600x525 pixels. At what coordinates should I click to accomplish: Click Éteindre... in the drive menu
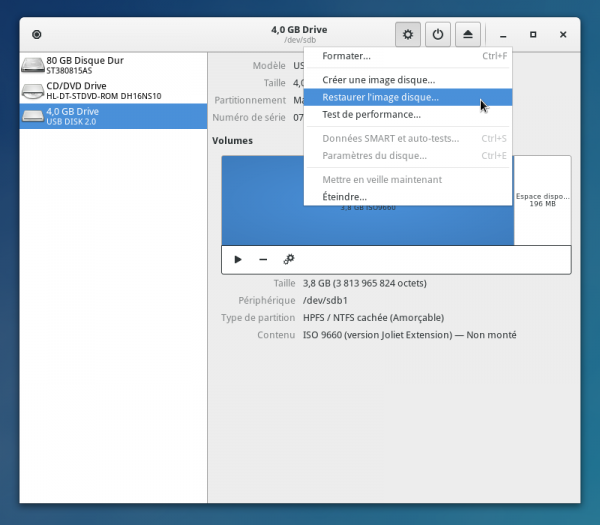[344, 197]
